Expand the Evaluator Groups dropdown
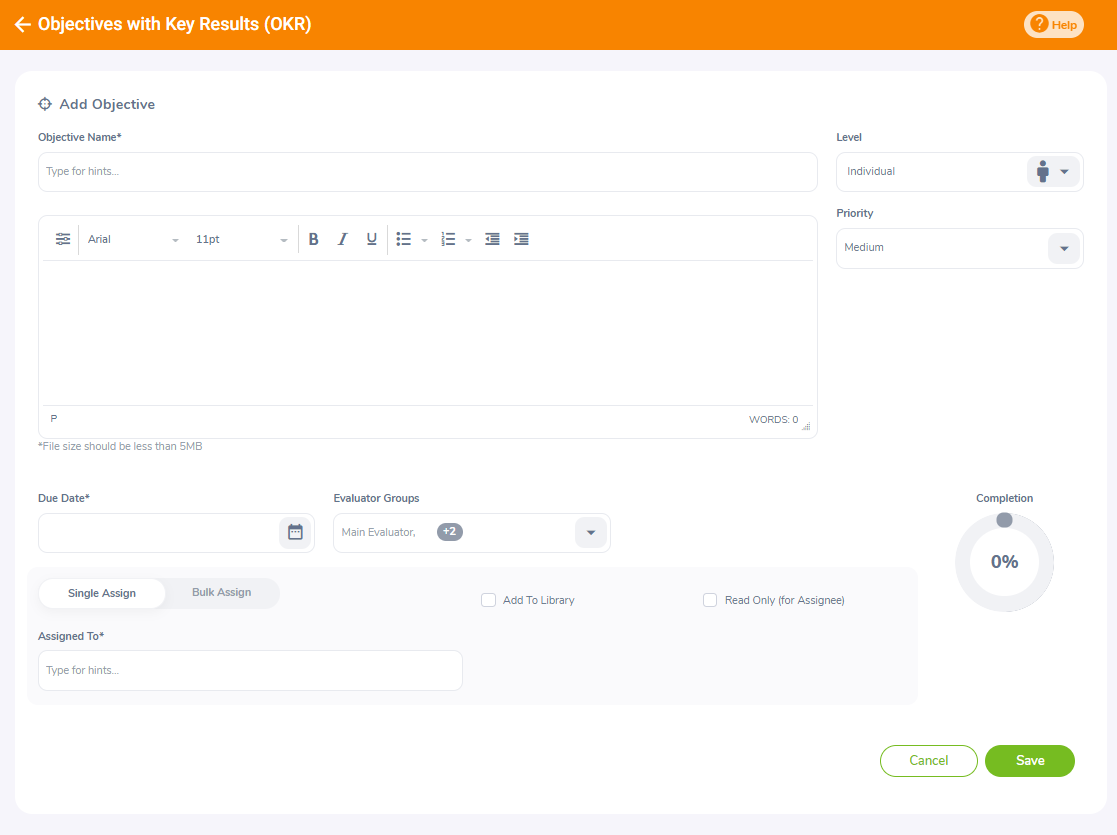1117x835 pixels. click(590, 532)
